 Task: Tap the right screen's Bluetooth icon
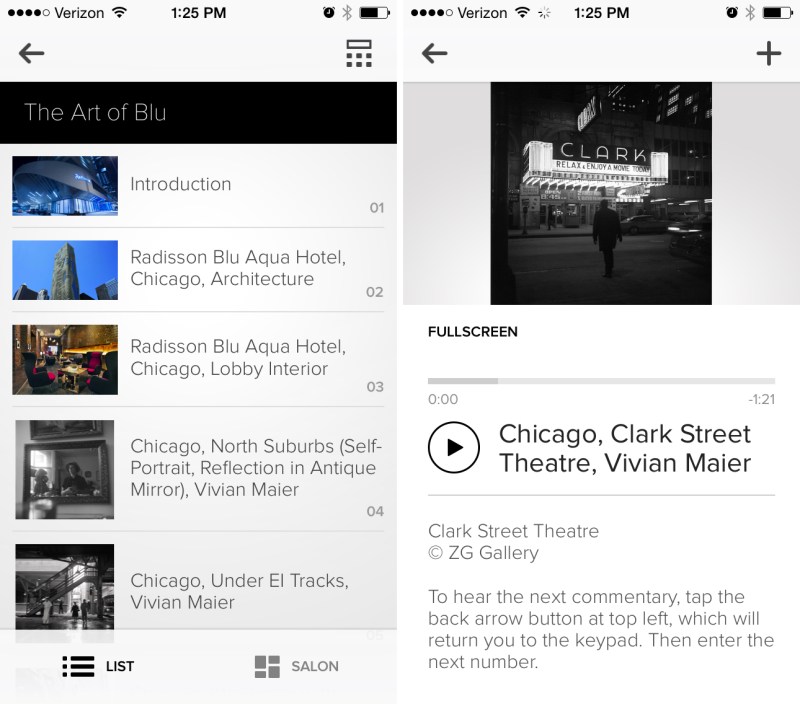(750, 12)
